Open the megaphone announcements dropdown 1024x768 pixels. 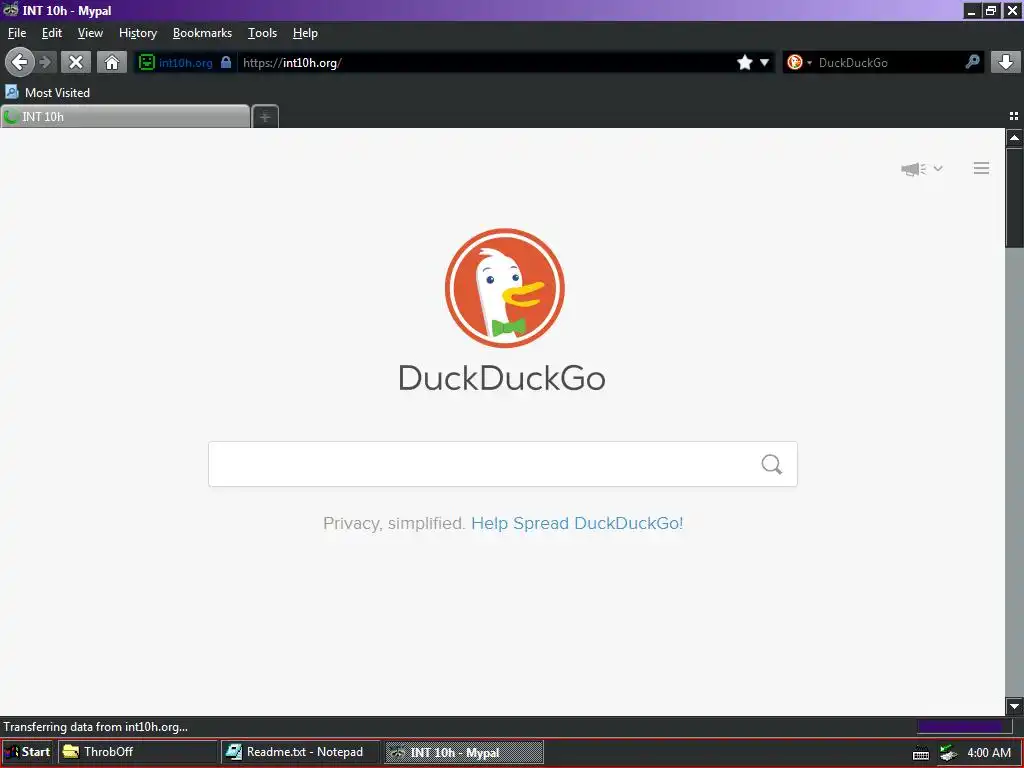click(921, 169)
